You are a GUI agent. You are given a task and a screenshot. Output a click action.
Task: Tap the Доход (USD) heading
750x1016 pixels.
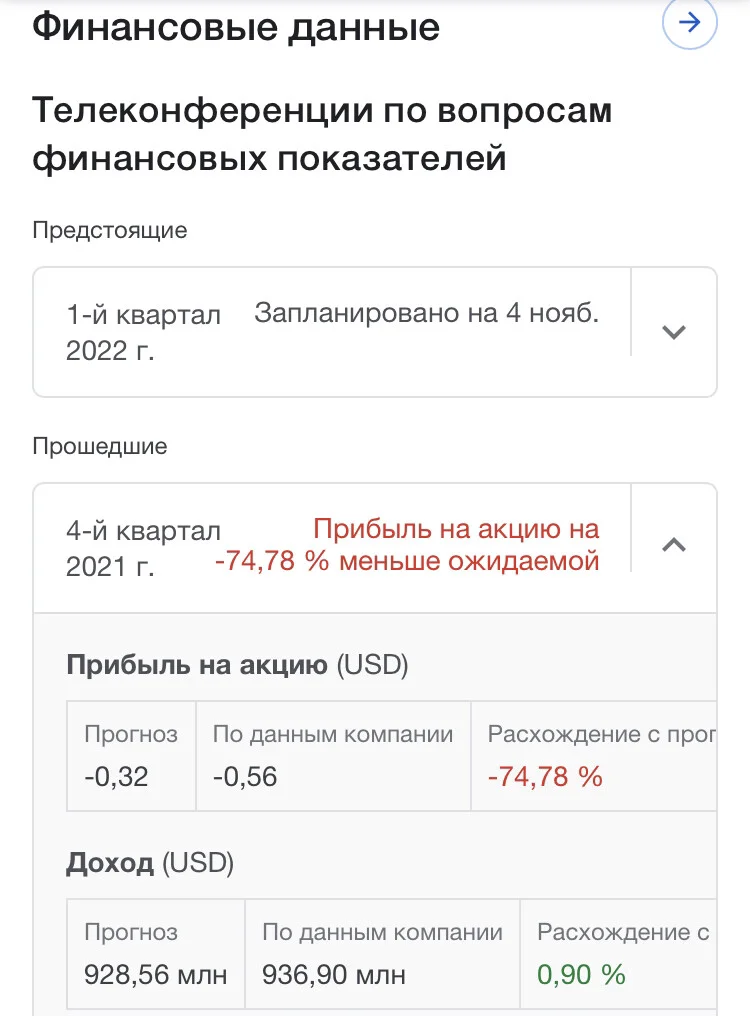point(150,862)
